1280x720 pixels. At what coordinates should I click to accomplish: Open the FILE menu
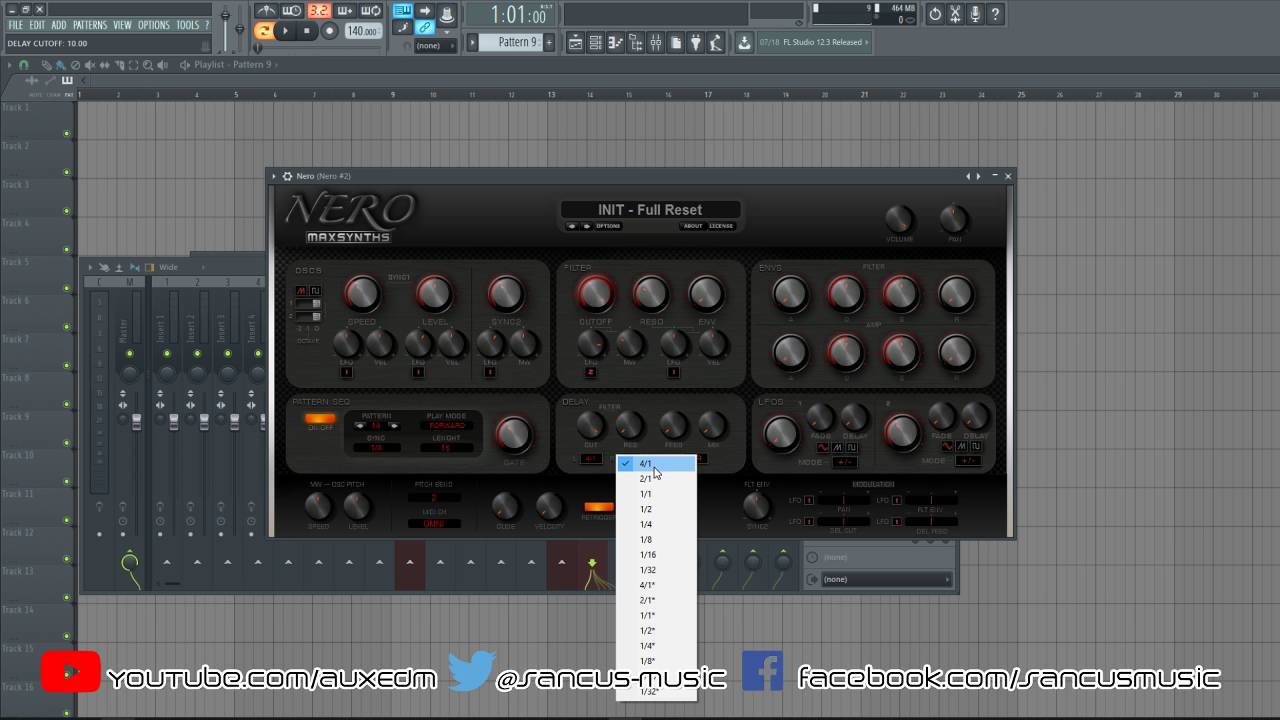15,25
